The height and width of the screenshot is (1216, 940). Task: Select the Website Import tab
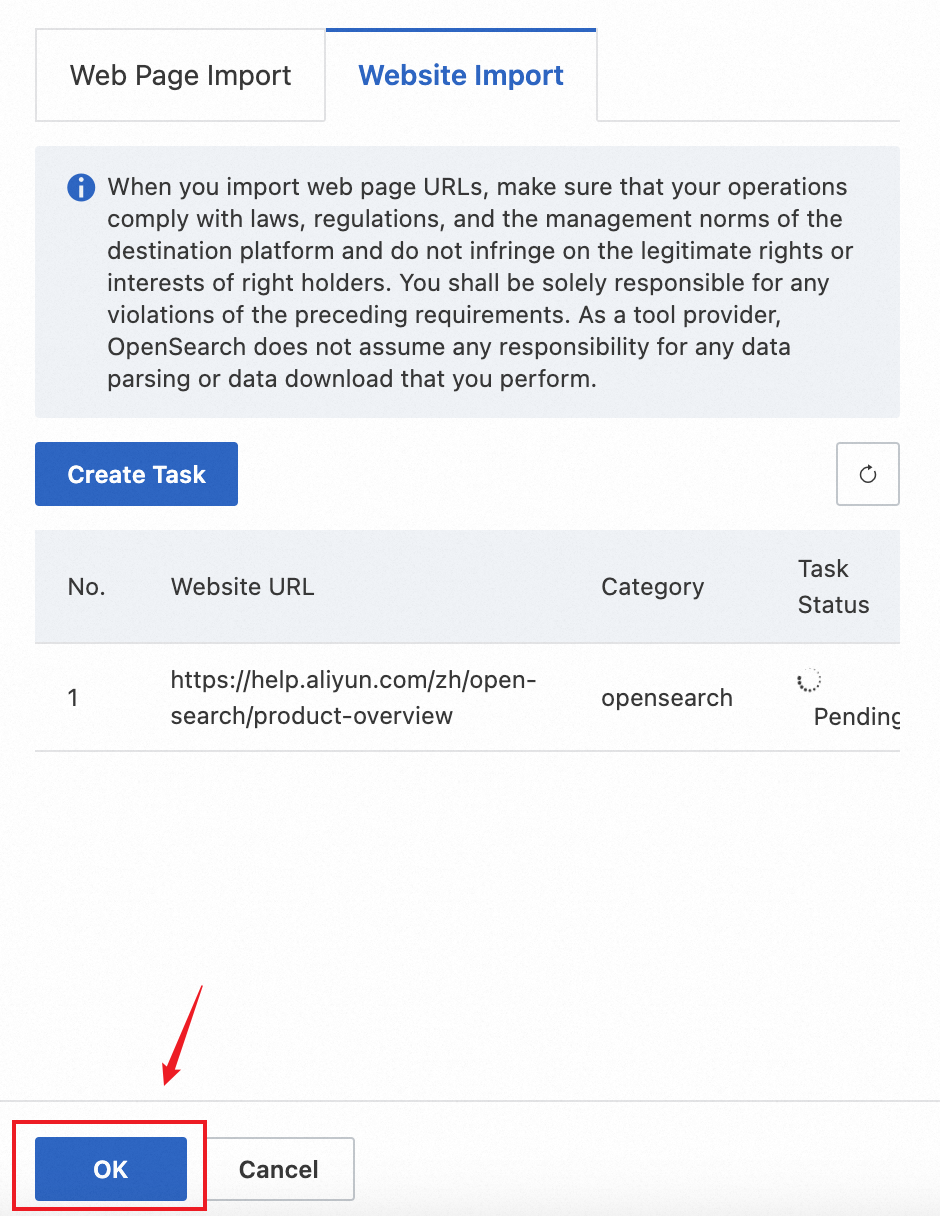pos(461,76)
